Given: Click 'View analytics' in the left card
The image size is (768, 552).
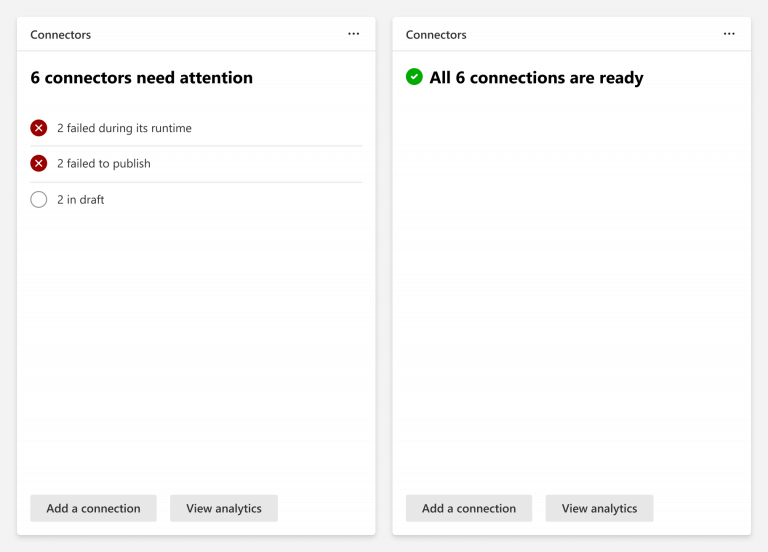Looking at the screenshot, I should (224, 508).
